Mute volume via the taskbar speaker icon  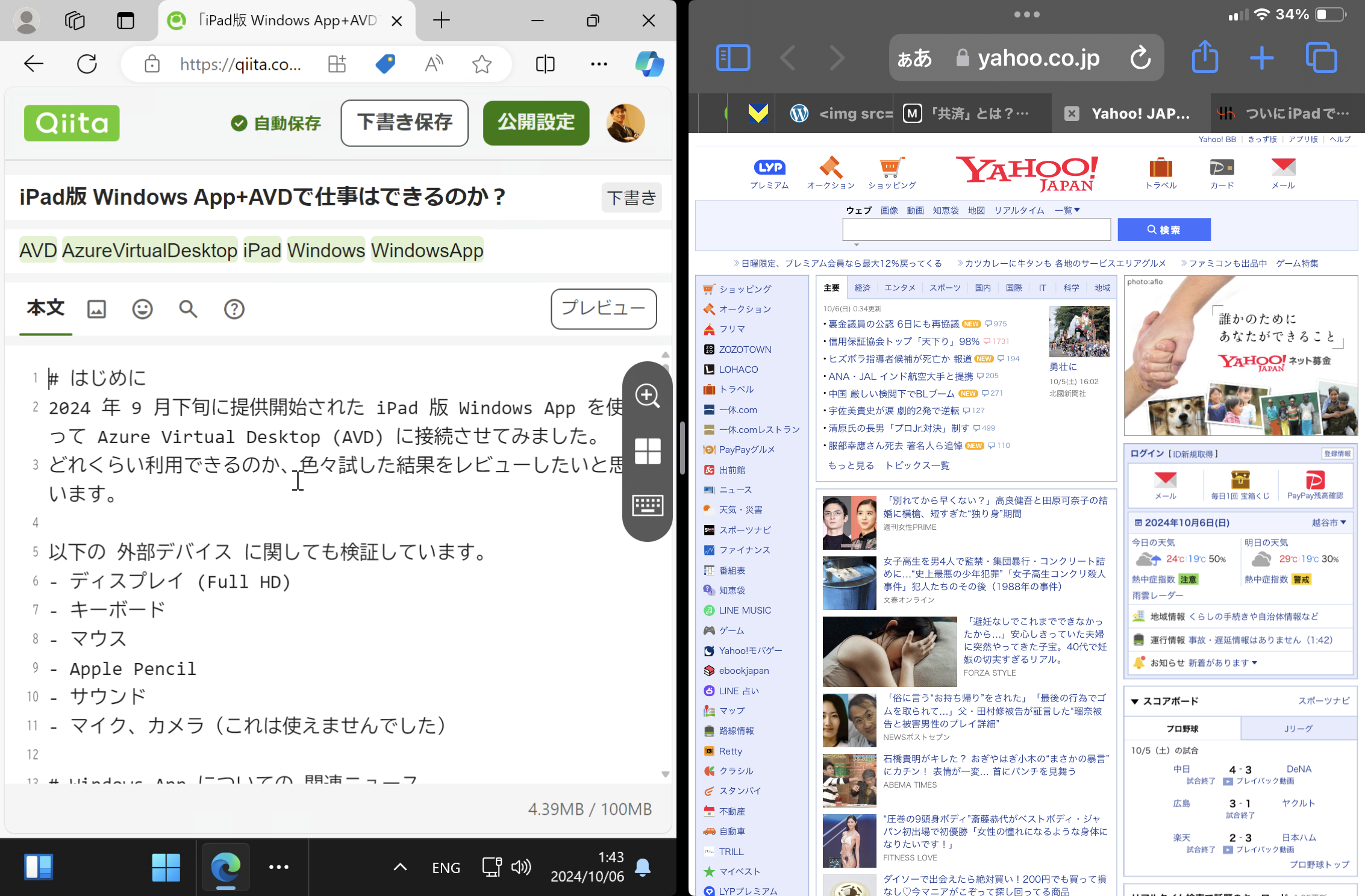(520, 867)
